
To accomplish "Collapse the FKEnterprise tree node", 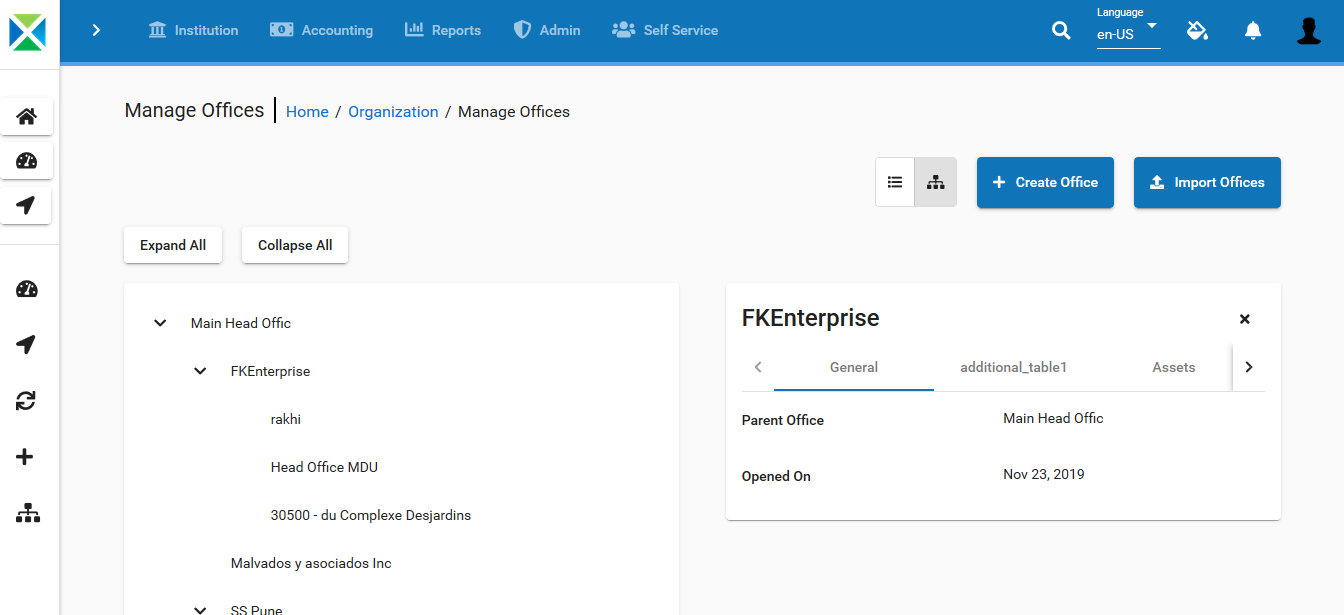I will [x=200, y=371].
